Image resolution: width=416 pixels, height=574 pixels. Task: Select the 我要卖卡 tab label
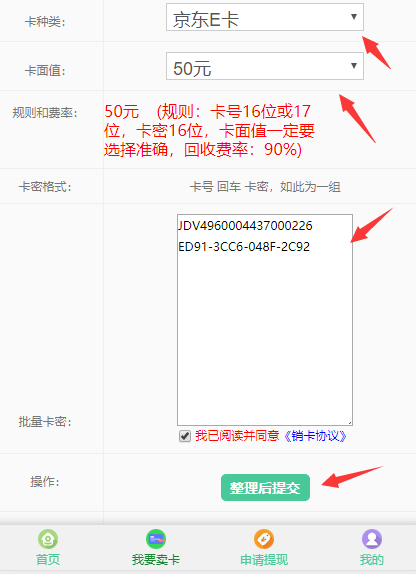point(156,559)
